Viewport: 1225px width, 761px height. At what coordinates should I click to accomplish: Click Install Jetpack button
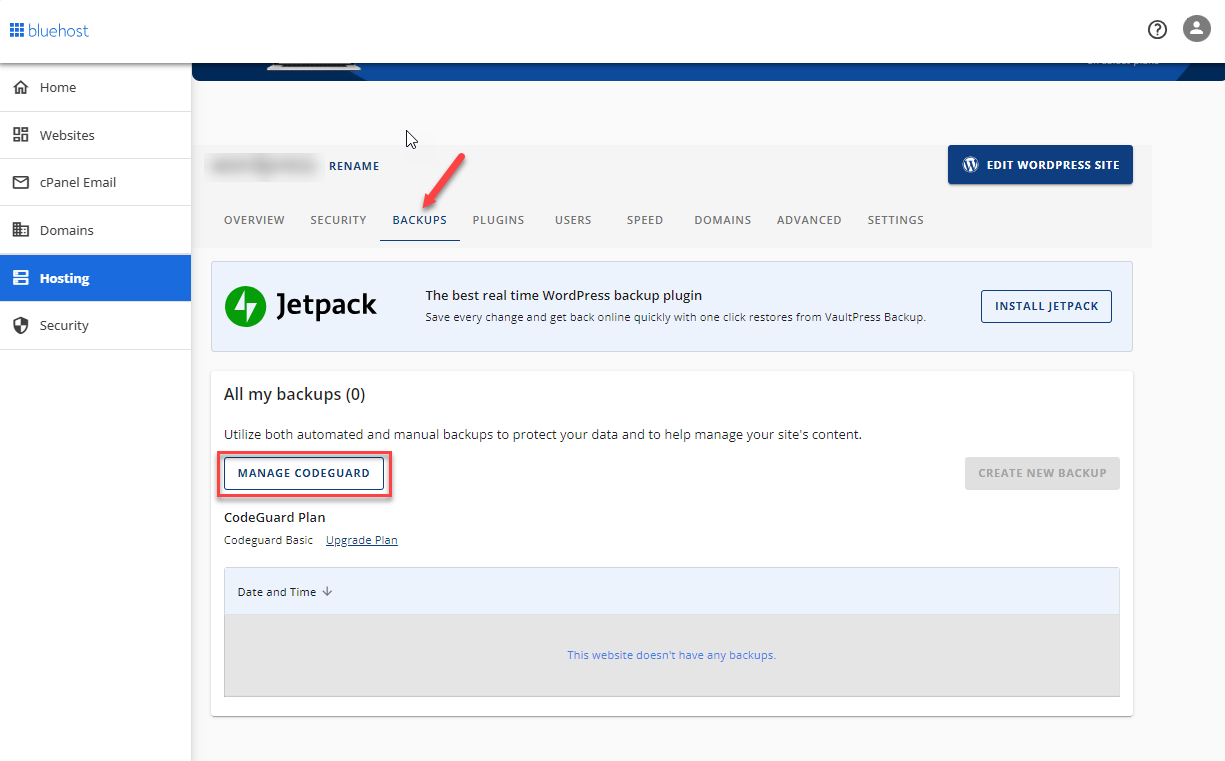click(1046, 306)
